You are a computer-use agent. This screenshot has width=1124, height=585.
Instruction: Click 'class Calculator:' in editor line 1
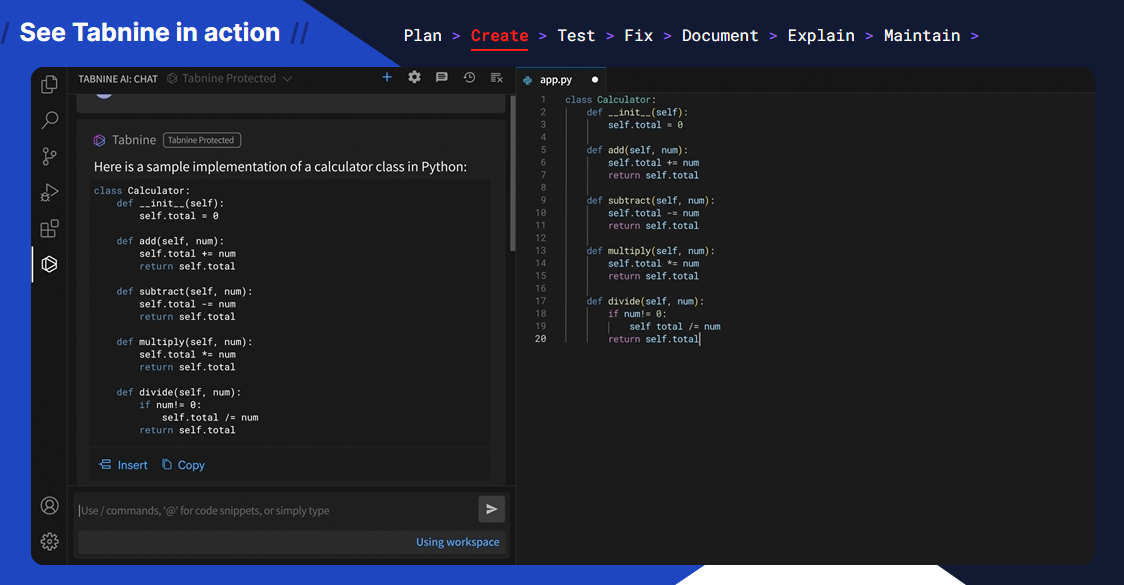(x=610, y=100)
